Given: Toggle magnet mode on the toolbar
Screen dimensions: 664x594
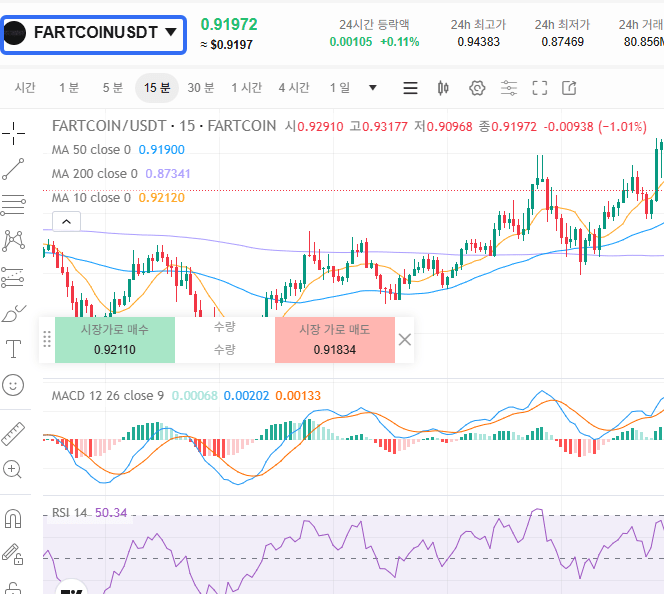Looking at the screenshot, I should click(14, 519).
